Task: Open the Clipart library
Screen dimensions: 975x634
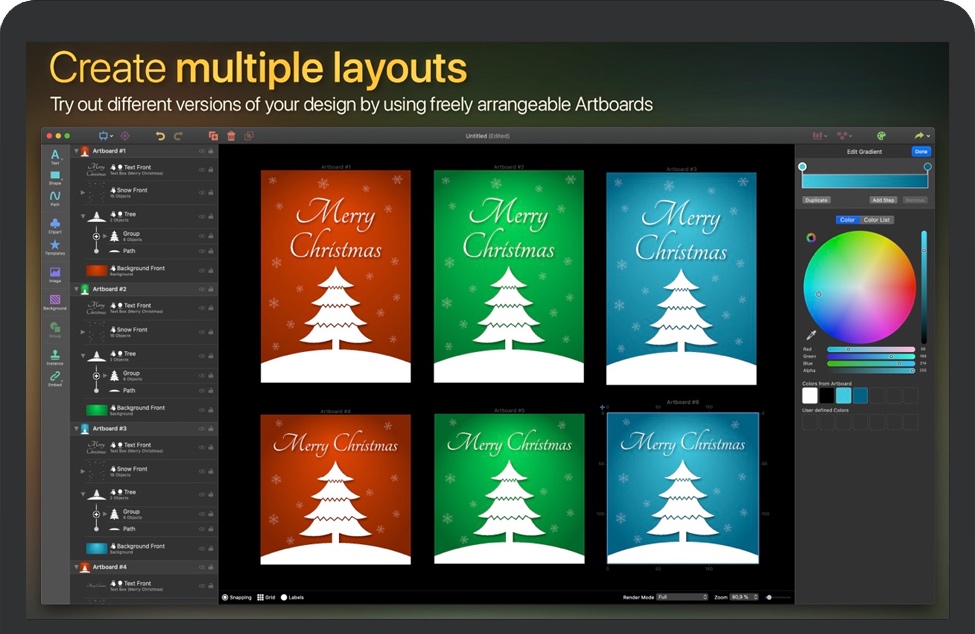Action: [55, 223]
